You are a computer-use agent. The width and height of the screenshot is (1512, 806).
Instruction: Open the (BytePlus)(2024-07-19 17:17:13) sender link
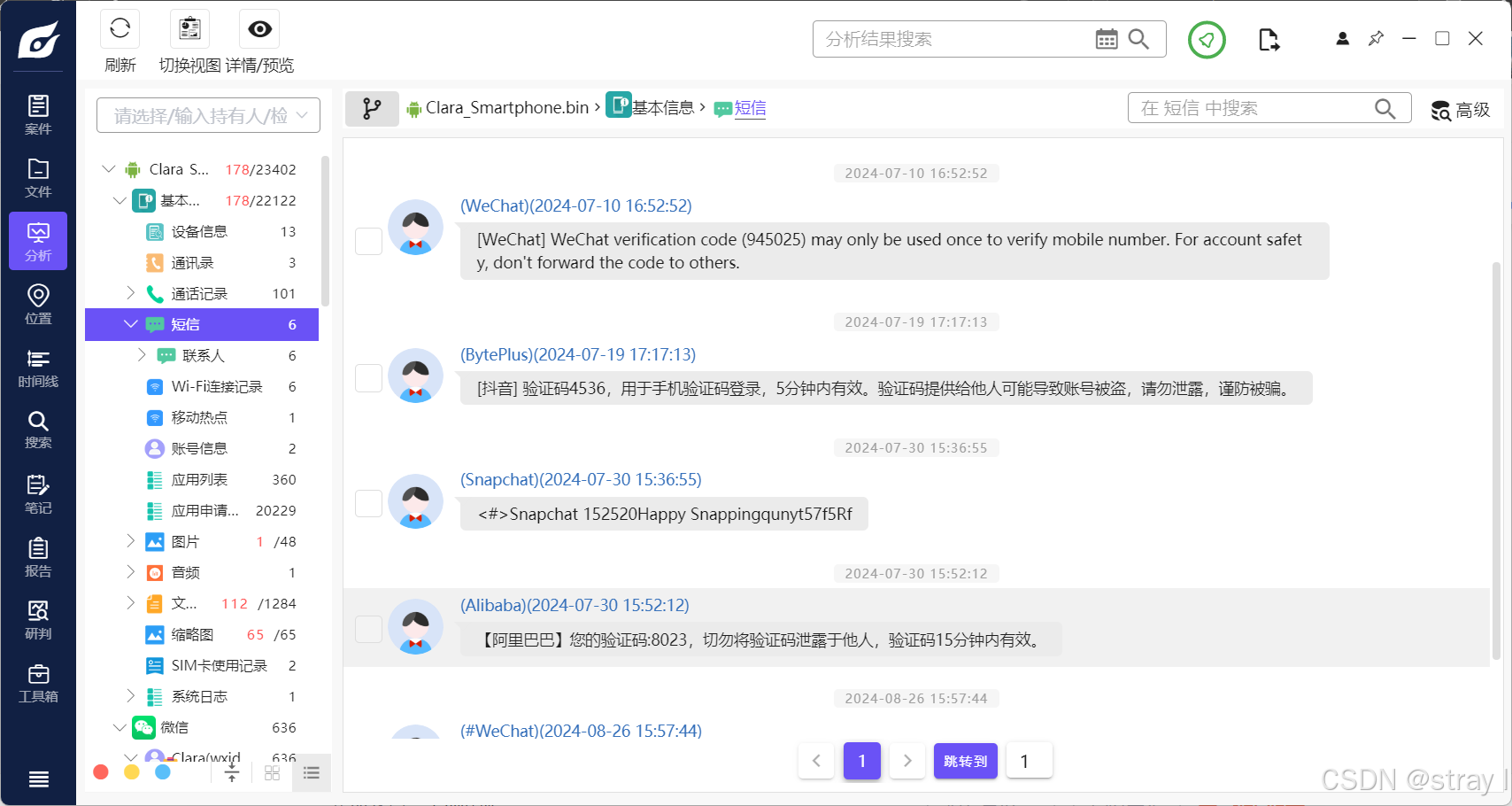(x=578, y=354)
